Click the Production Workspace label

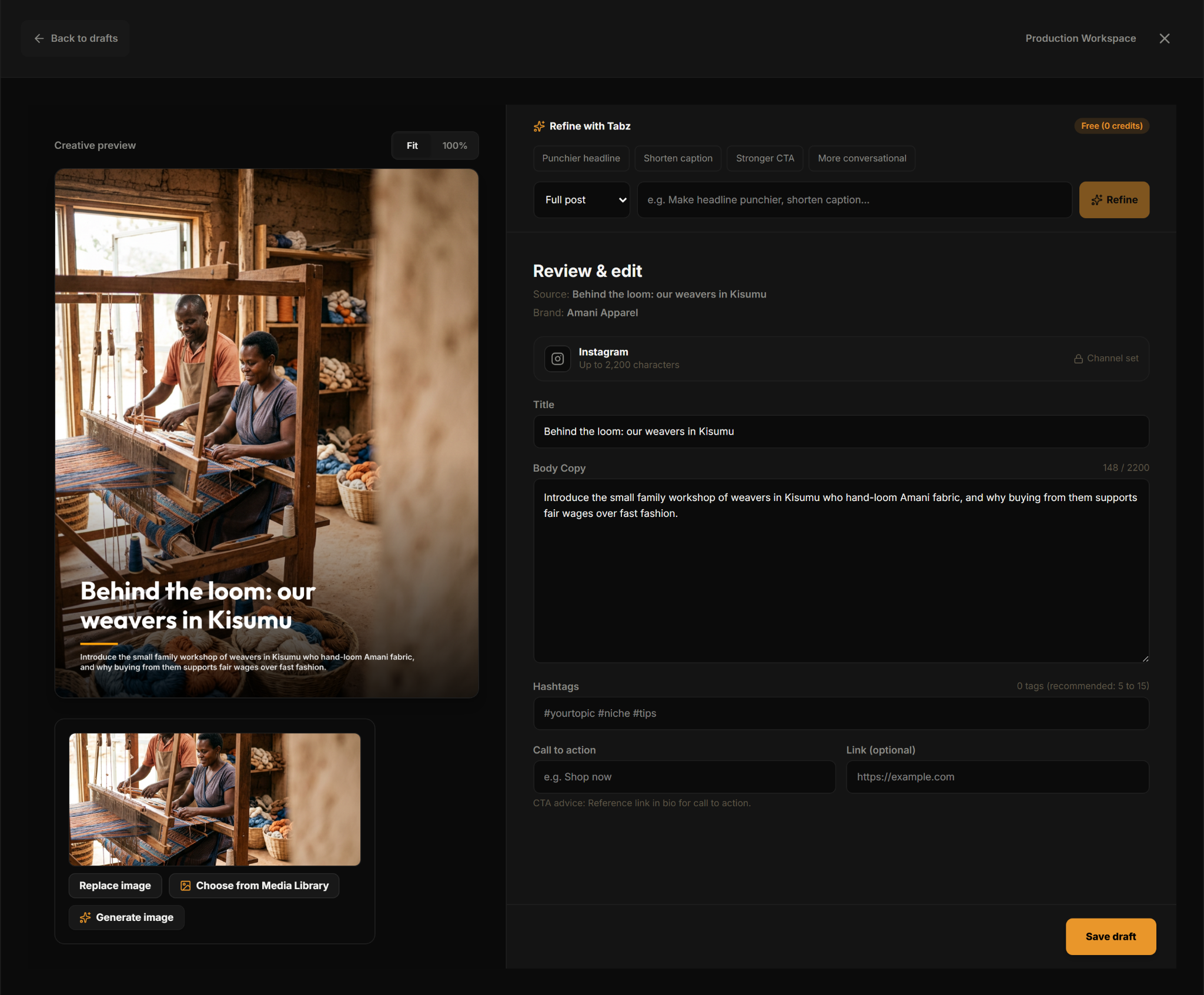(1081, 38)
